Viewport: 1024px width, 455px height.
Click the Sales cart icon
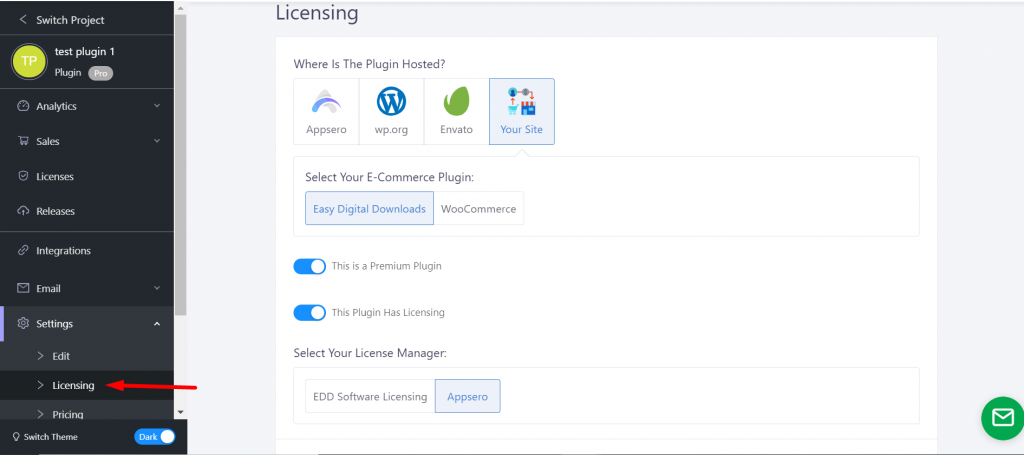pos(24,141)
